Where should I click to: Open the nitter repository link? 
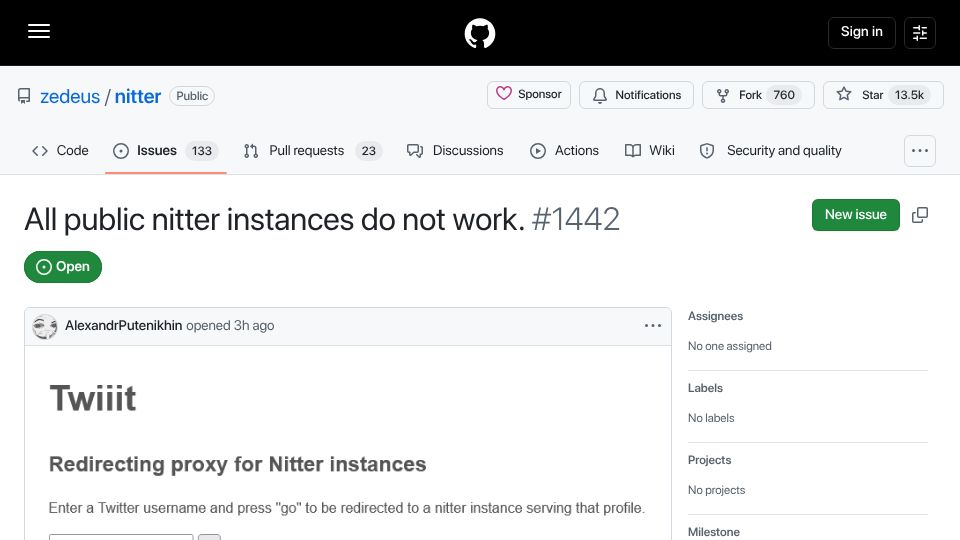point(138,96)
